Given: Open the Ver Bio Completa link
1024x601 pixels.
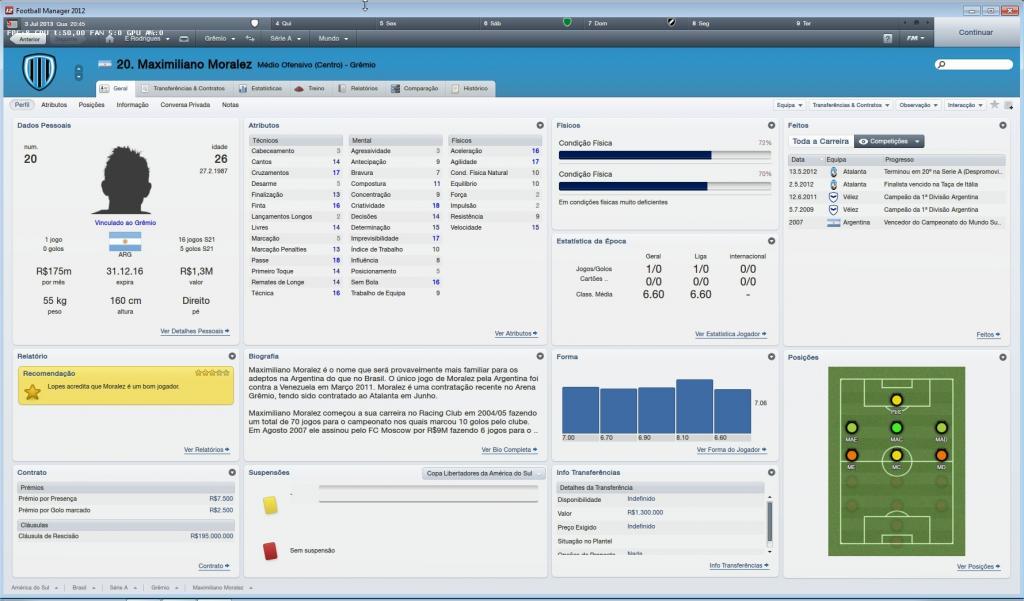Looking at the screenshot, I should pyautogui.click(x=509, y=449).
